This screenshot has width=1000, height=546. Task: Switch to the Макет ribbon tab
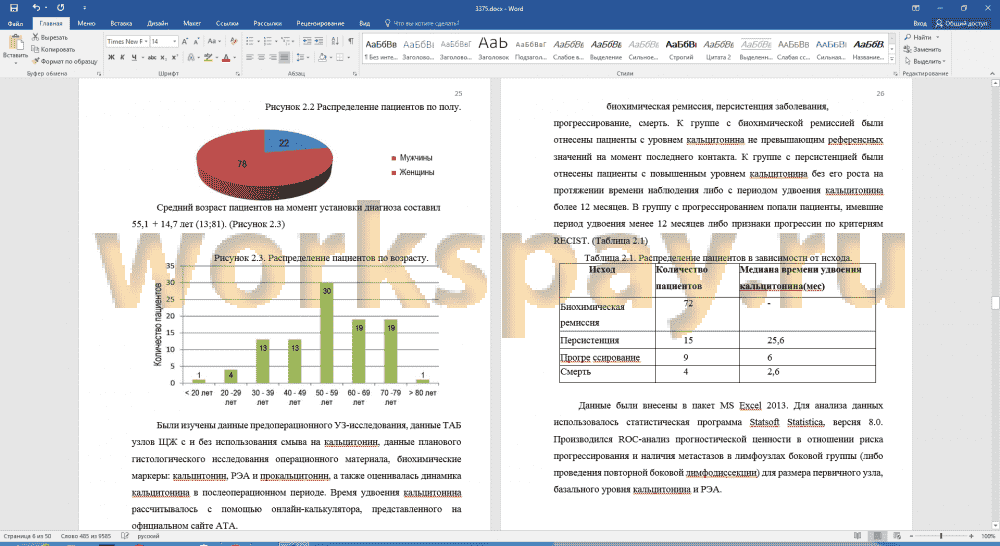click(x=192, y=23)
